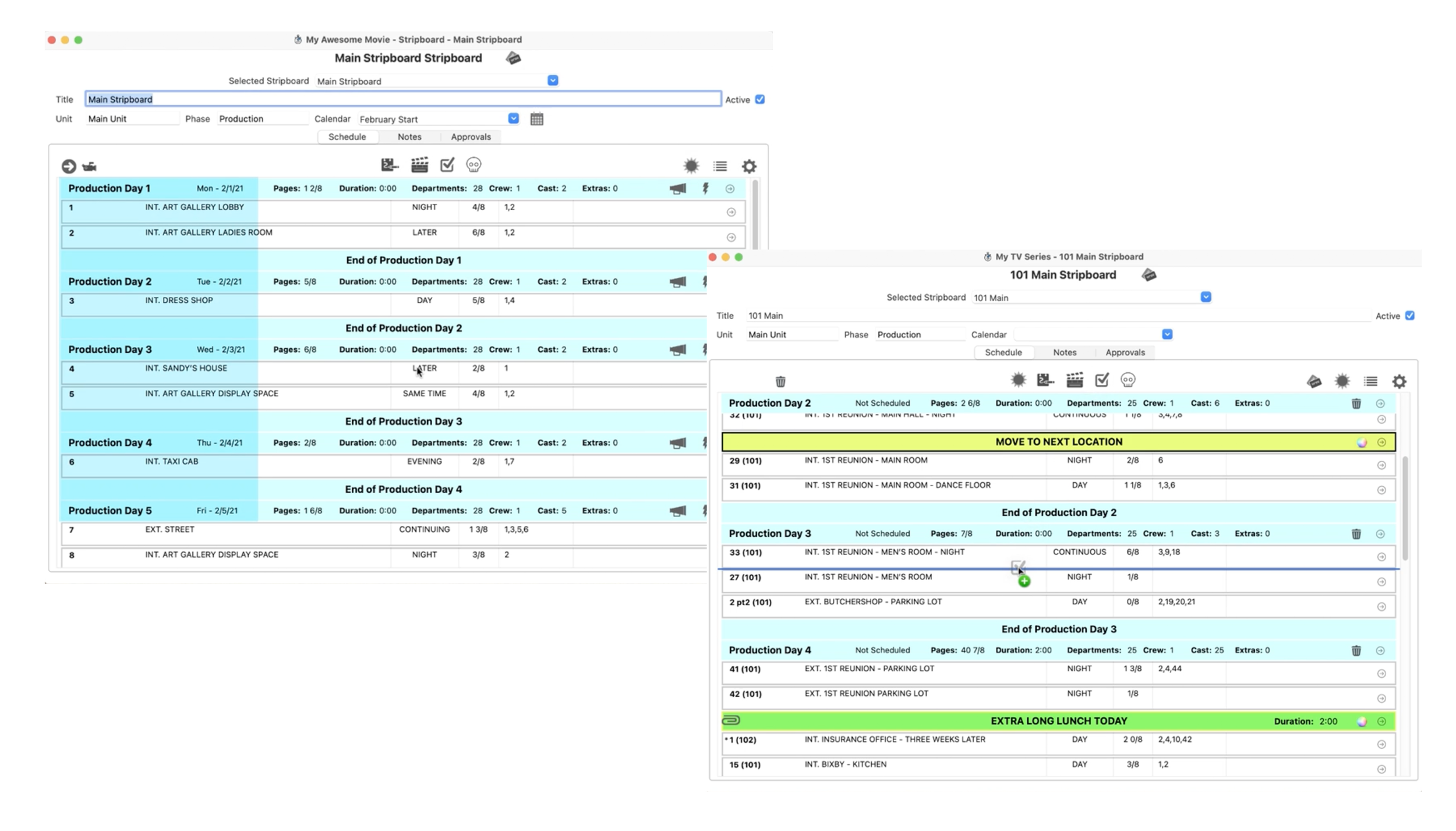Click the clapperboard icon in Main Stripboard toolbar
The width and height of the screenshot is (1456, 831).
point(419,165)
